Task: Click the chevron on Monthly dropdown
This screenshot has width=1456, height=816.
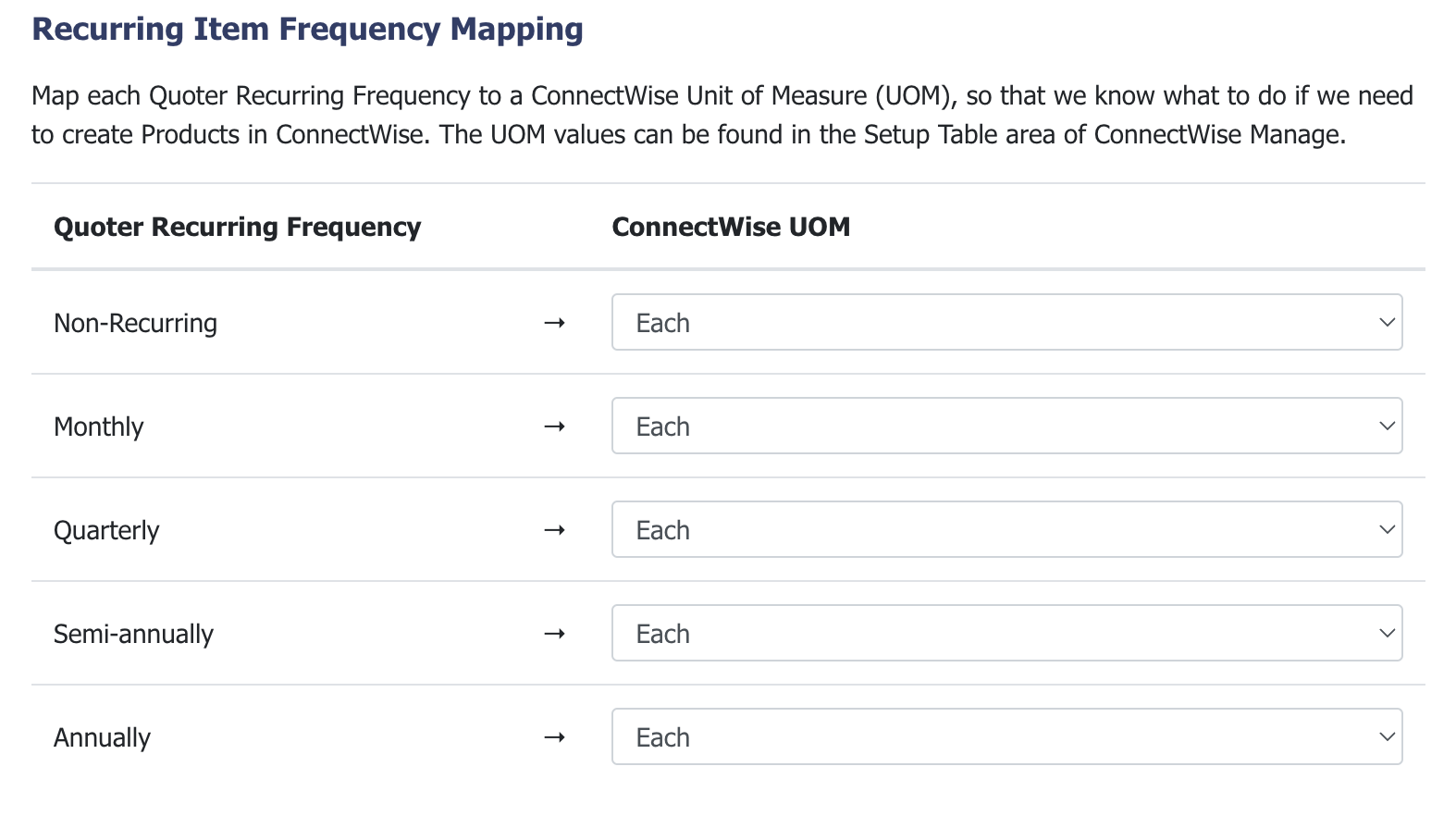Action: tap(1387, 427)
